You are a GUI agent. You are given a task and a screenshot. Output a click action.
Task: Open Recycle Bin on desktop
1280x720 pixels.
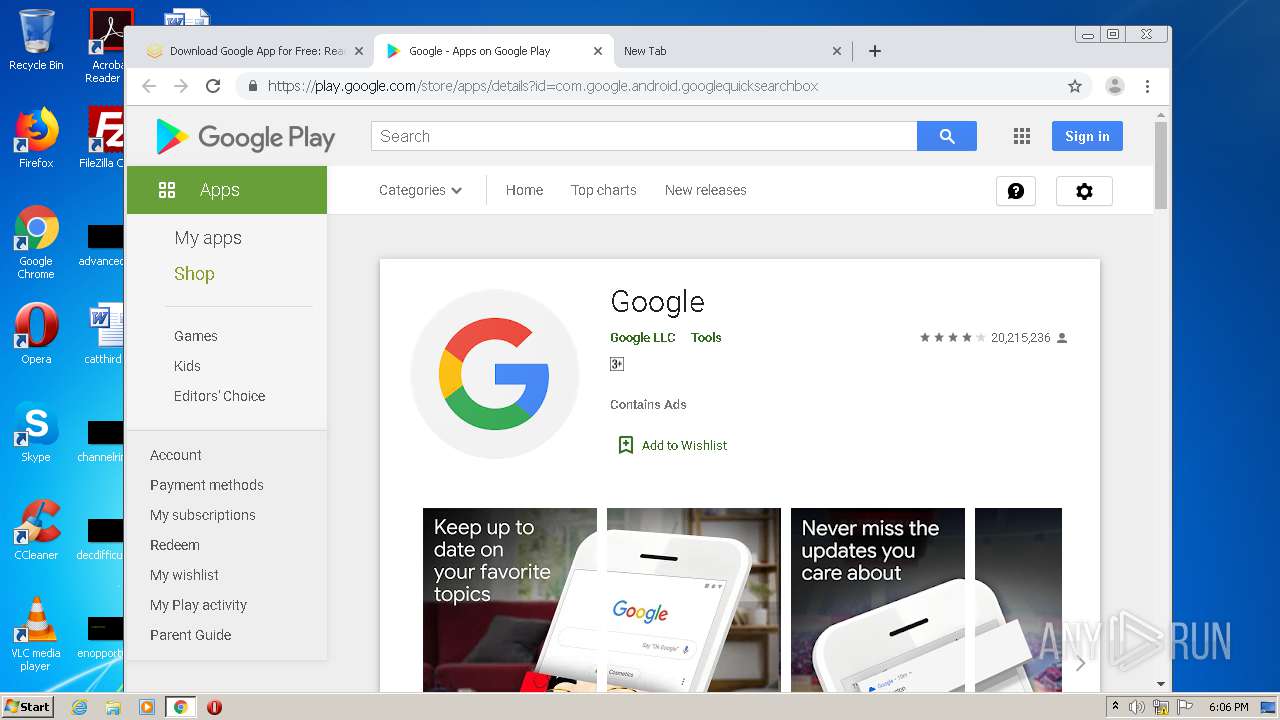(x=36, y=40)
